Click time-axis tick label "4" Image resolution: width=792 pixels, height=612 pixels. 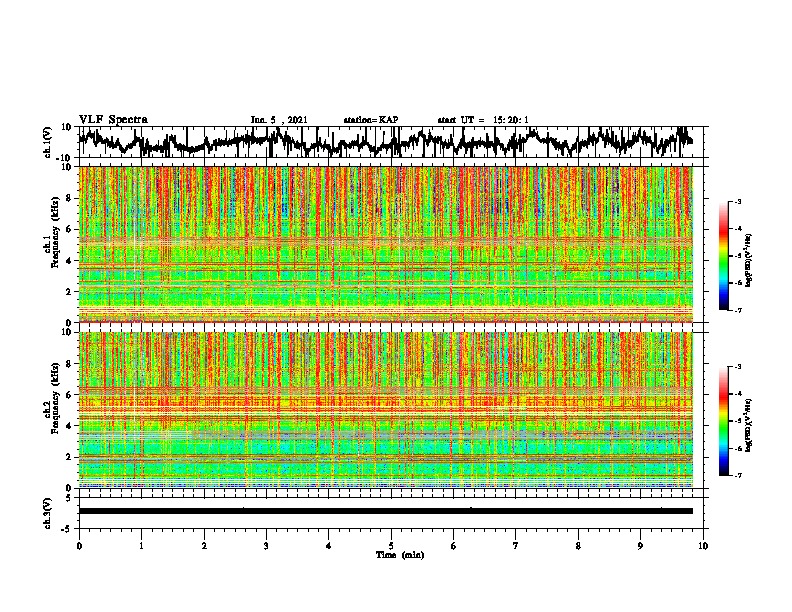(329, 546)
